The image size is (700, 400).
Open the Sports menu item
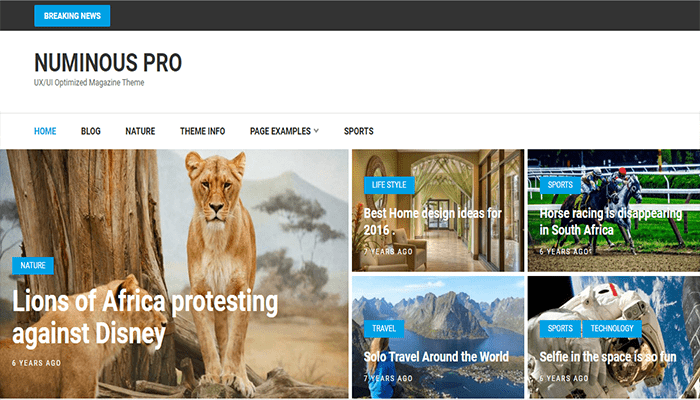358,131
